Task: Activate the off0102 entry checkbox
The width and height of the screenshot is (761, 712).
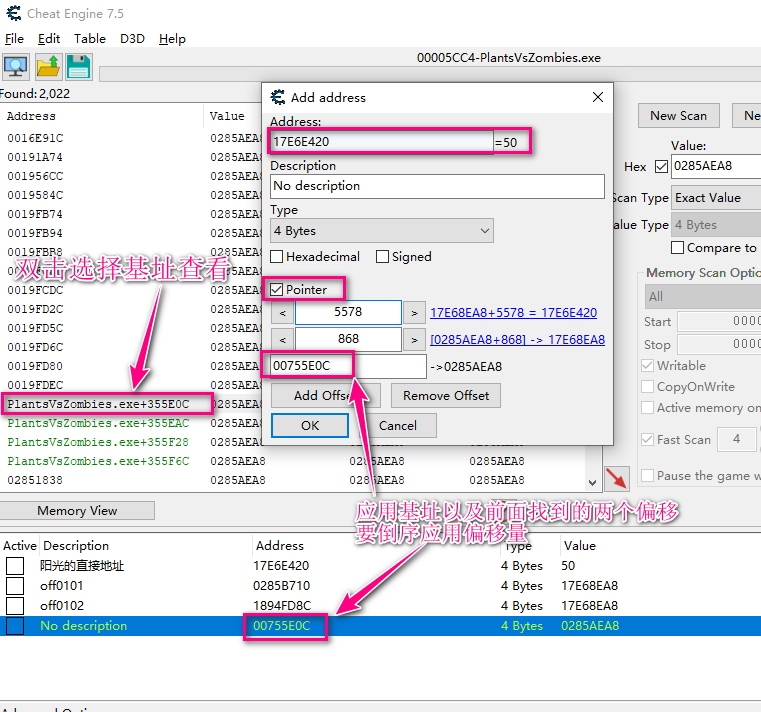Action: point(15,606)
